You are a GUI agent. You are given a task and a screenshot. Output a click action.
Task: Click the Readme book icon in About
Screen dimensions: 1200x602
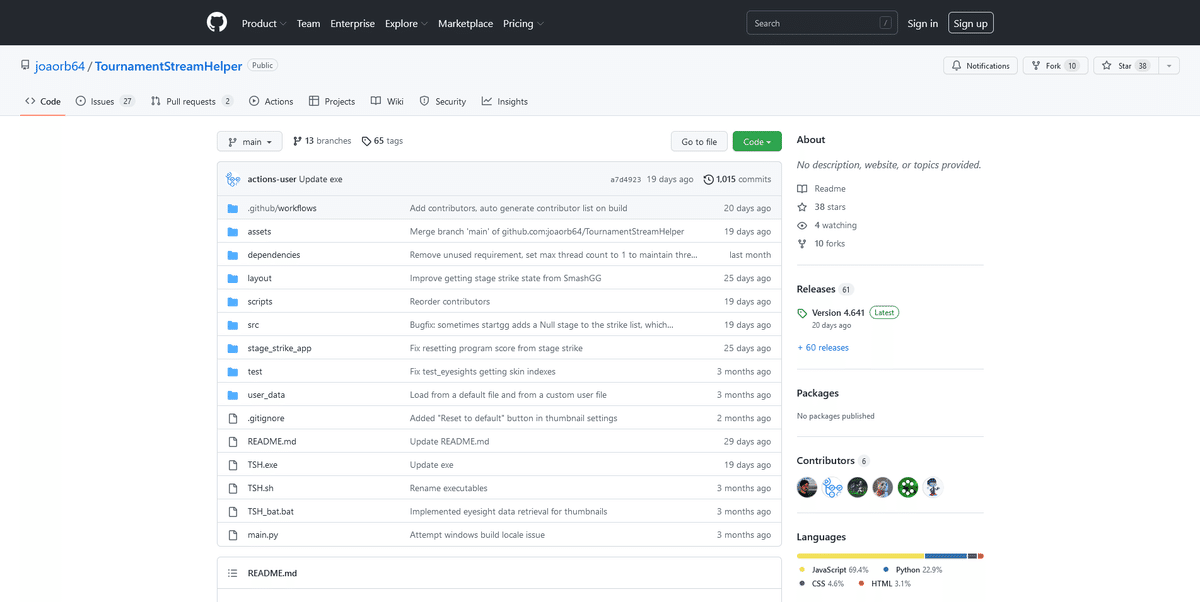tap(802, 188)
